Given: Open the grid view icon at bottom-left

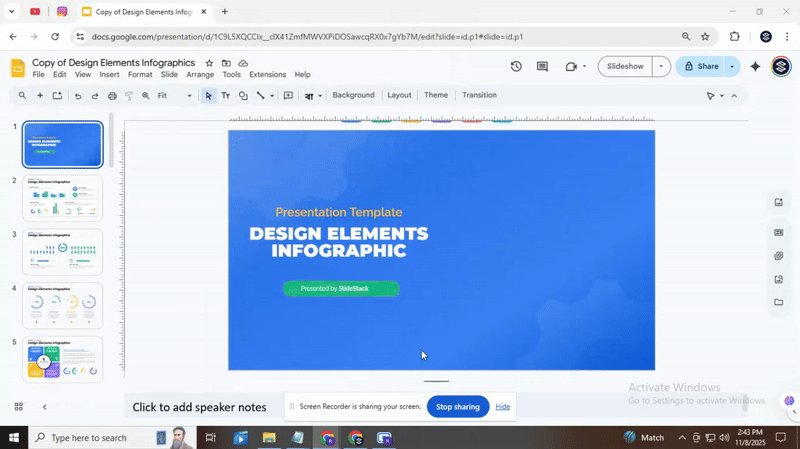Looking at the screenshot, I should (18, 407).
